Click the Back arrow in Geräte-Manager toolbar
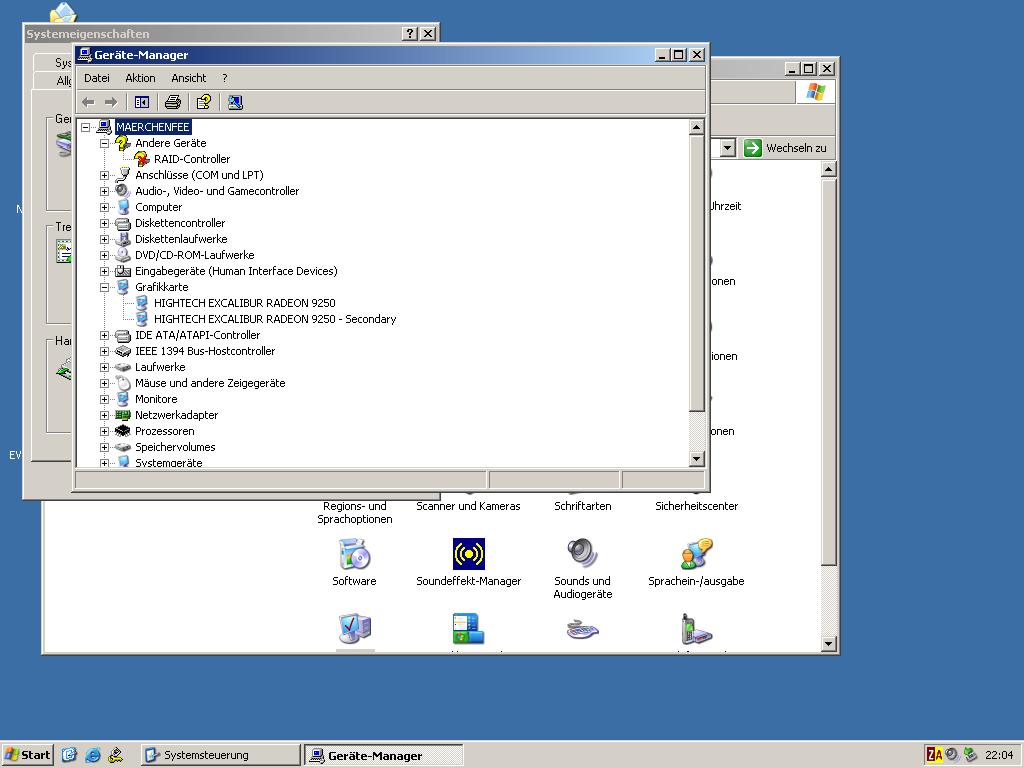1024x768 pixels. pos(89,102)
